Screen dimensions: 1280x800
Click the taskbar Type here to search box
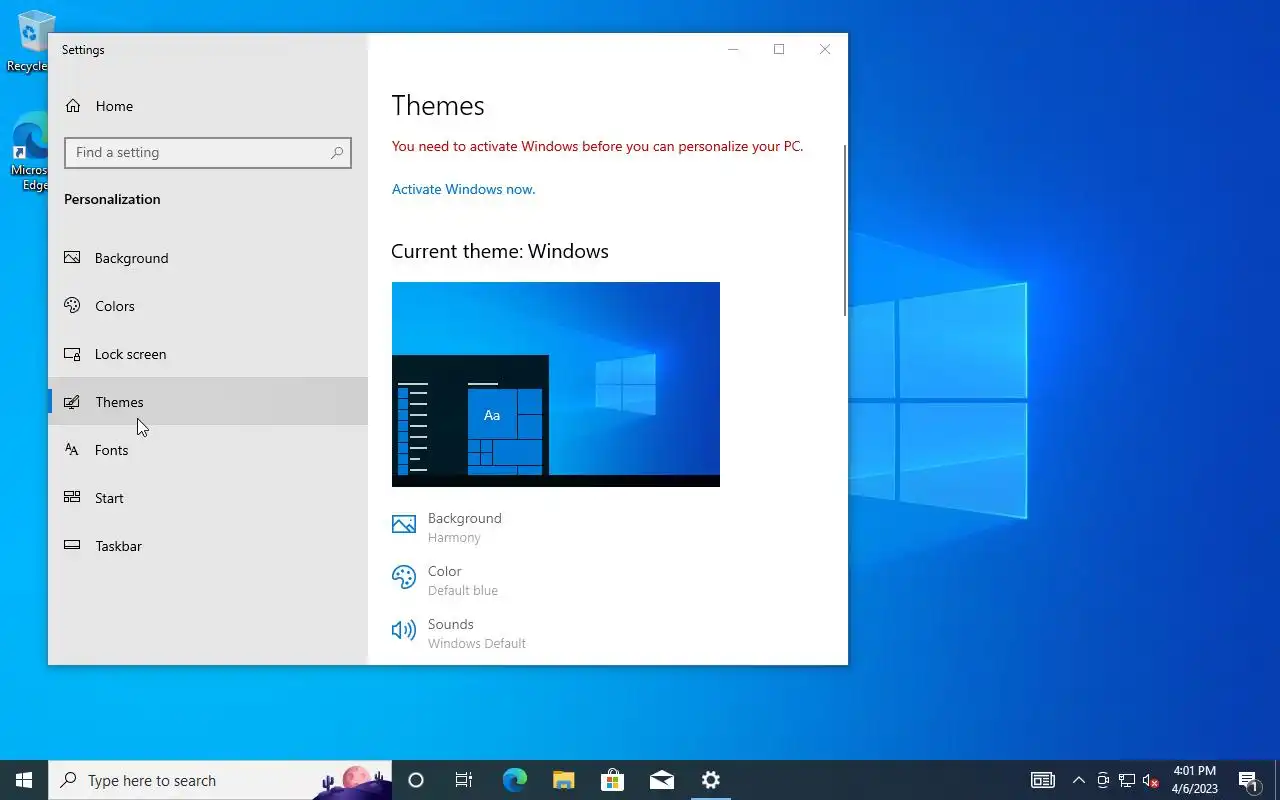click(x=220, y=780)
